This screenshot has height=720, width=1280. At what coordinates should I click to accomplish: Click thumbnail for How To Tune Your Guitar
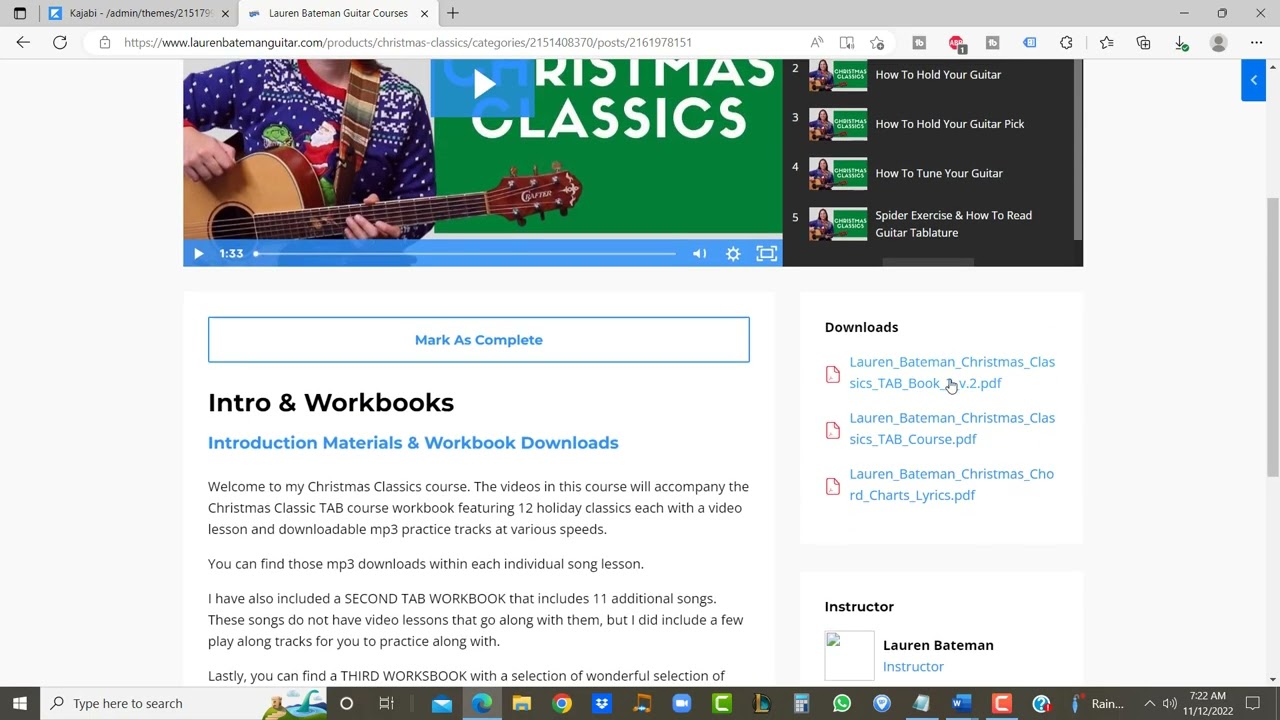[x=838, y=174]
